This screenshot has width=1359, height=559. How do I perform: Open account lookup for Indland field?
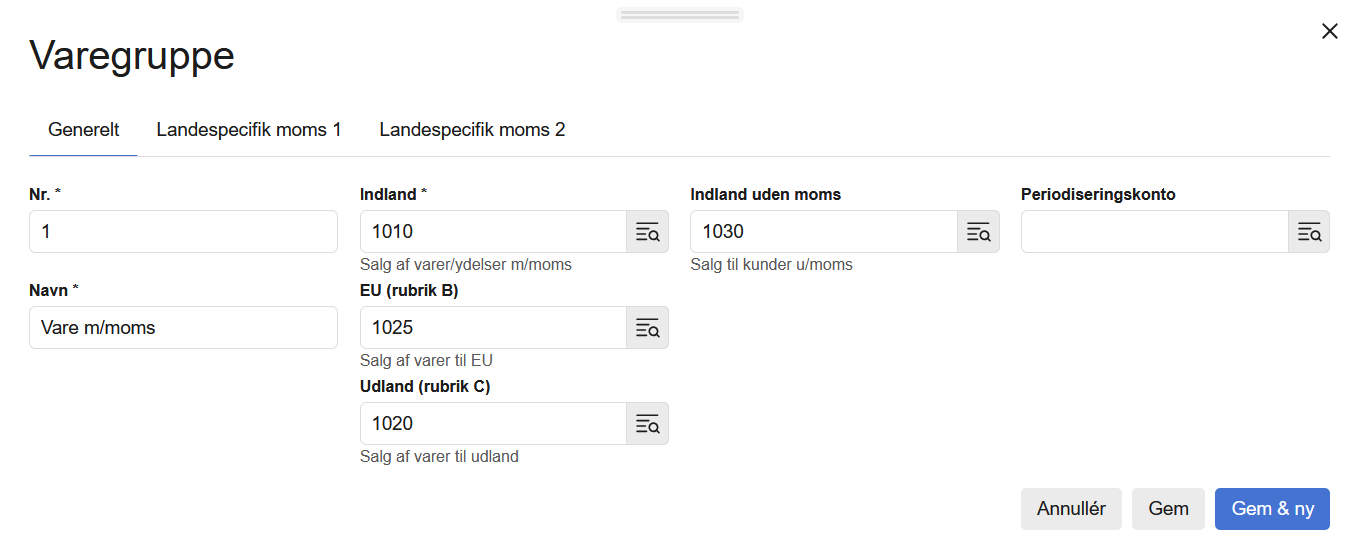[647, 232]
